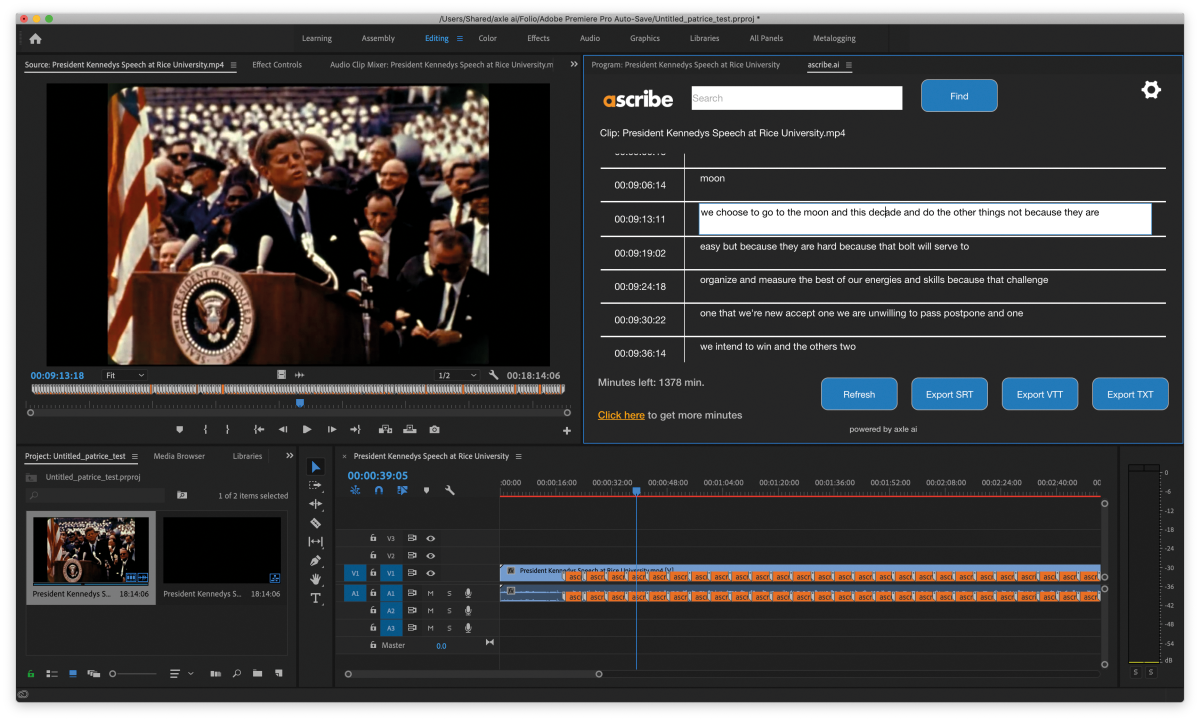Select the Razor tool
1200x721 pixels.
[316, 523]
